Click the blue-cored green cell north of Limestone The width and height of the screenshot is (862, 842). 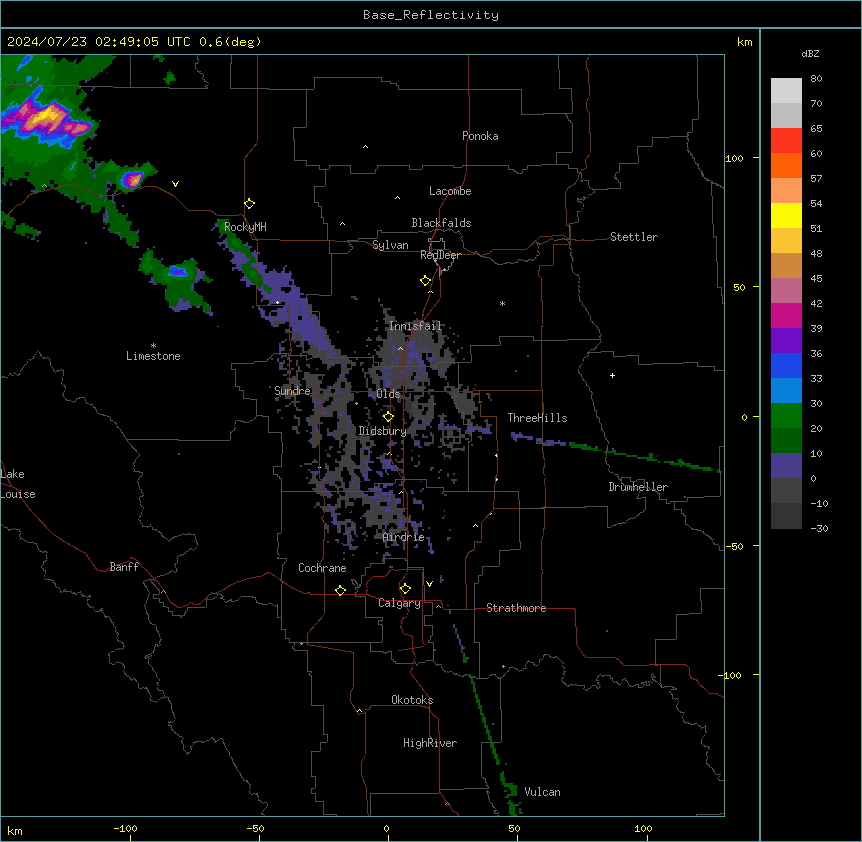pyautogui.click(x=177, y=271)
